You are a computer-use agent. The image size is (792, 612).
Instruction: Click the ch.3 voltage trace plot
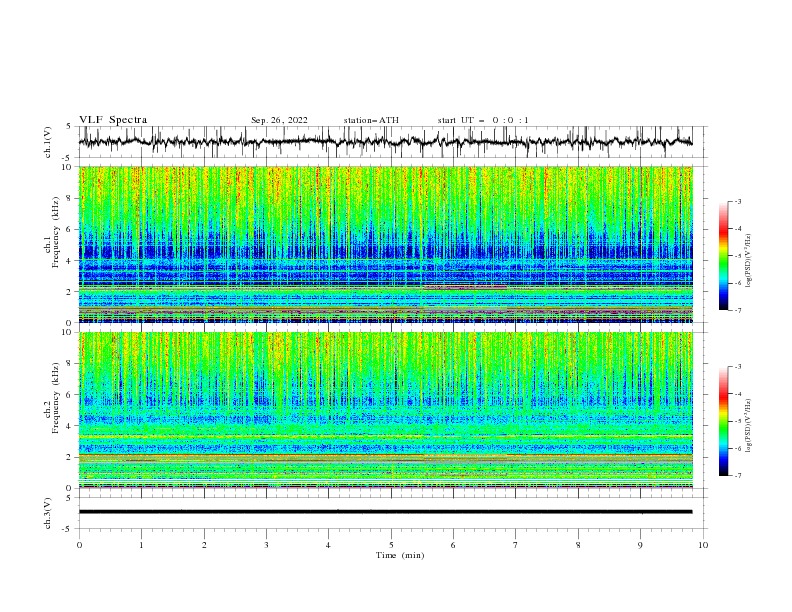tap(385, 512)
